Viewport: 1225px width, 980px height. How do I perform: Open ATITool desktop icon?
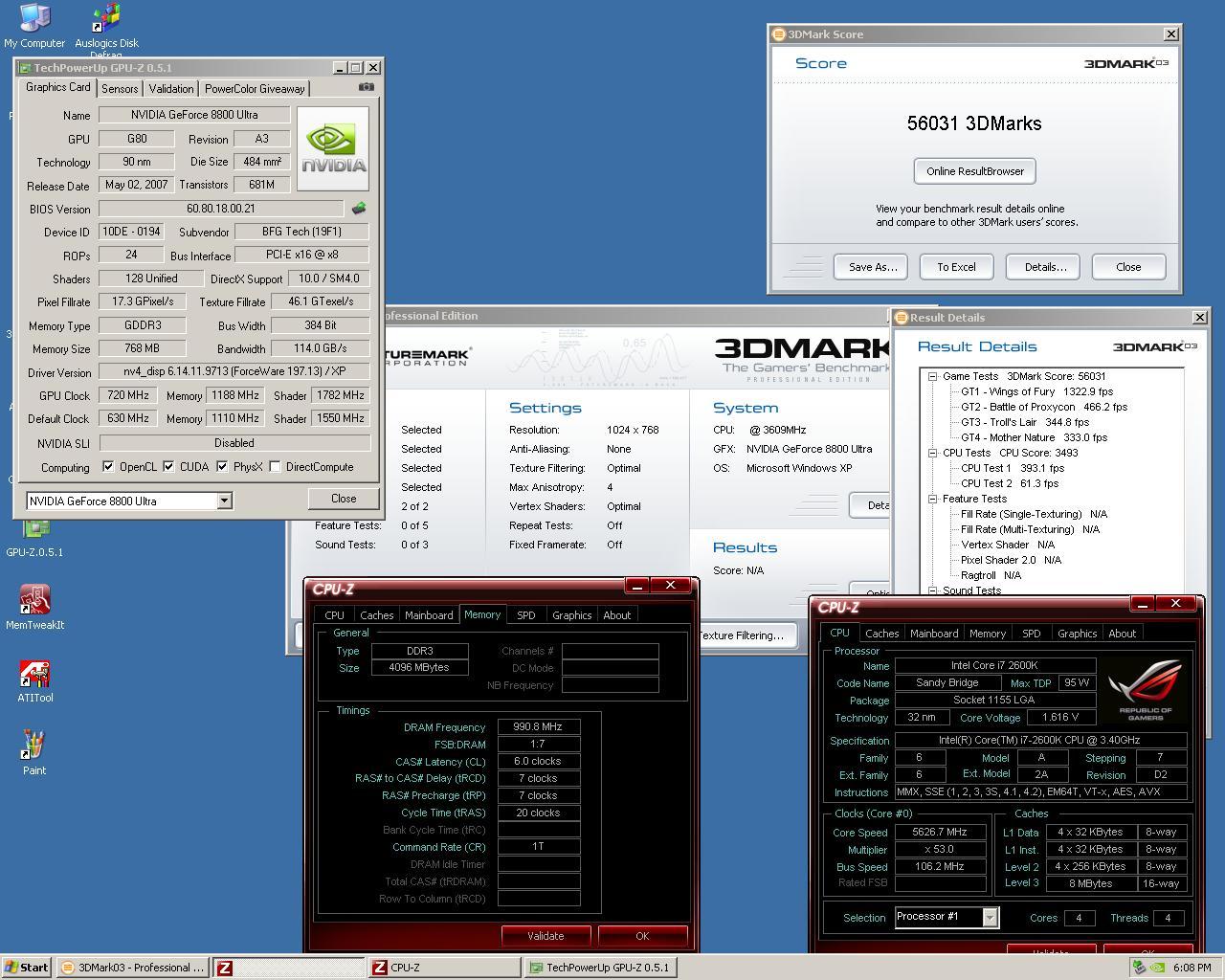click(34, 679)
